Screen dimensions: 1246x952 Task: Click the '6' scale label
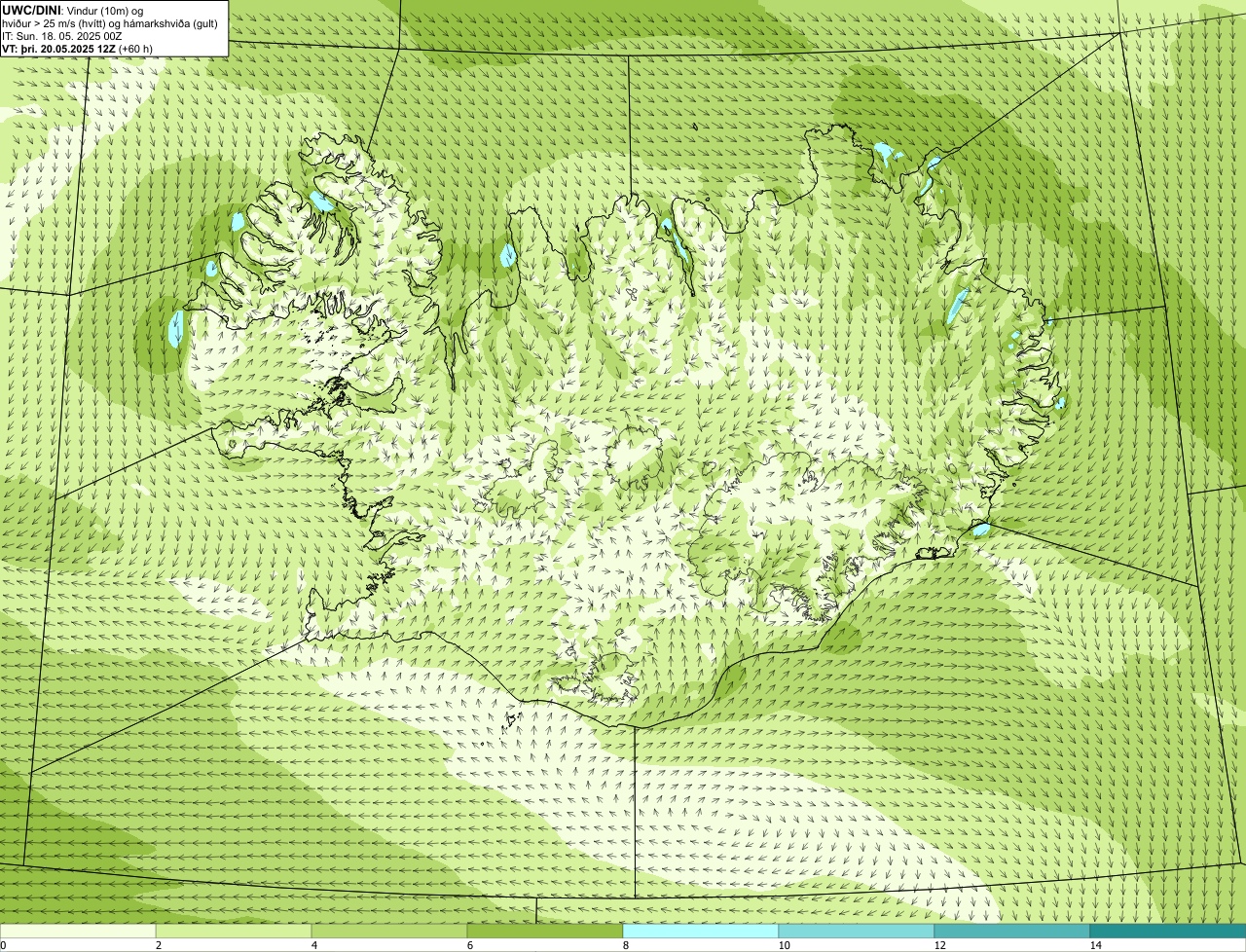[469, 945]
